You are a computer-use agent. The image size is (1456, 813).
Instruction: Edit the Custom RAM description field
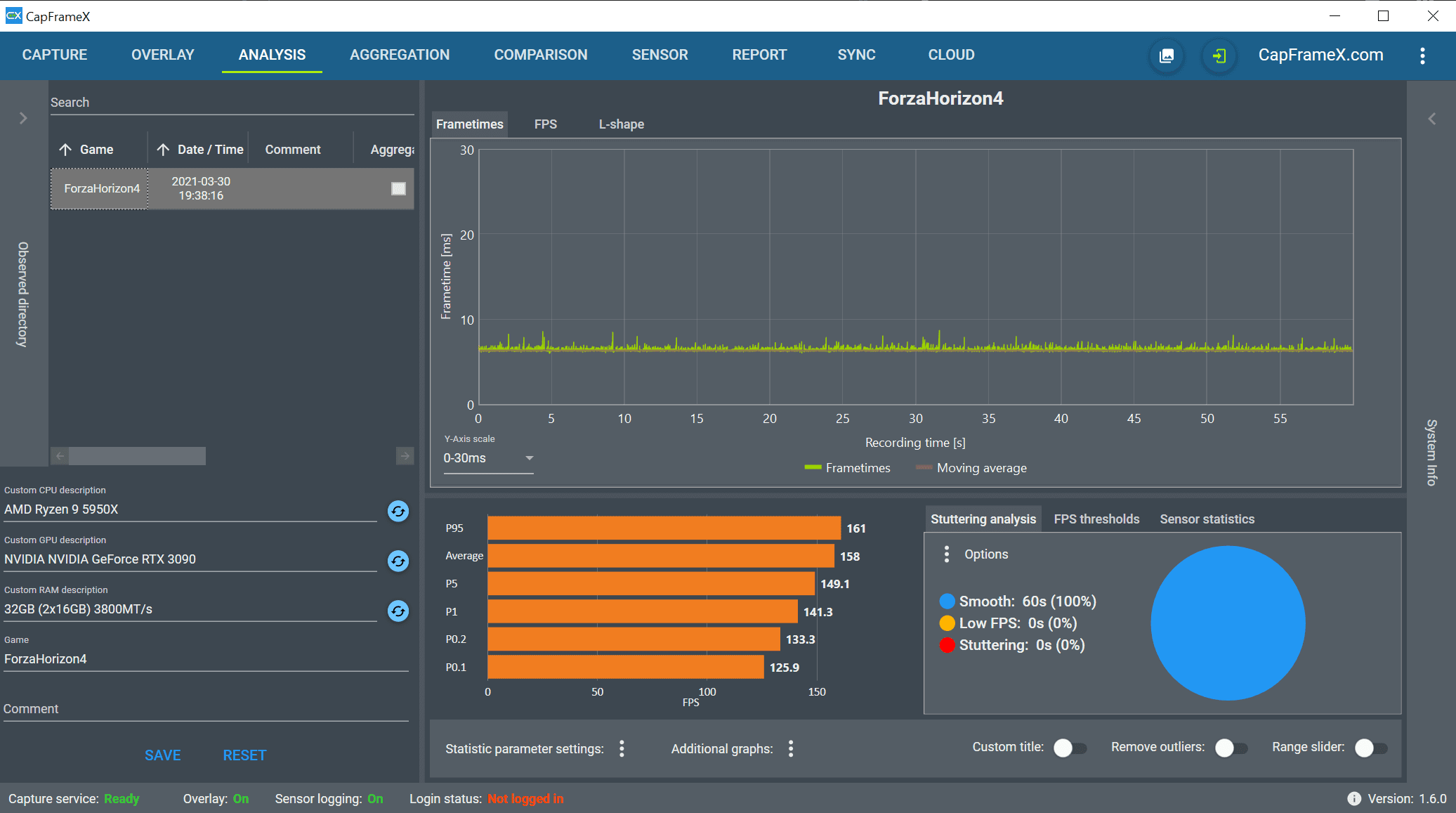[190, 609]
